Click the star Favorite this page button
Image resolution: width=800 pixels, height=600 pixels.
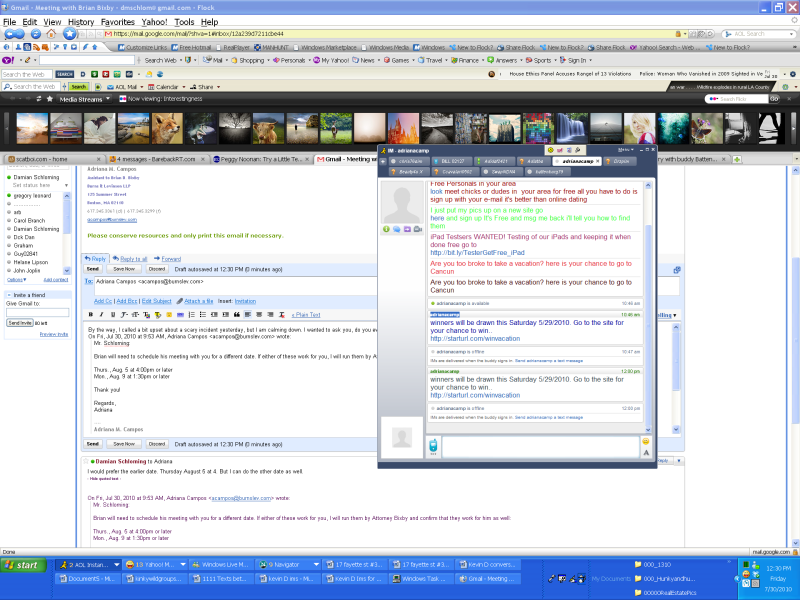click(x=69, y=34)
